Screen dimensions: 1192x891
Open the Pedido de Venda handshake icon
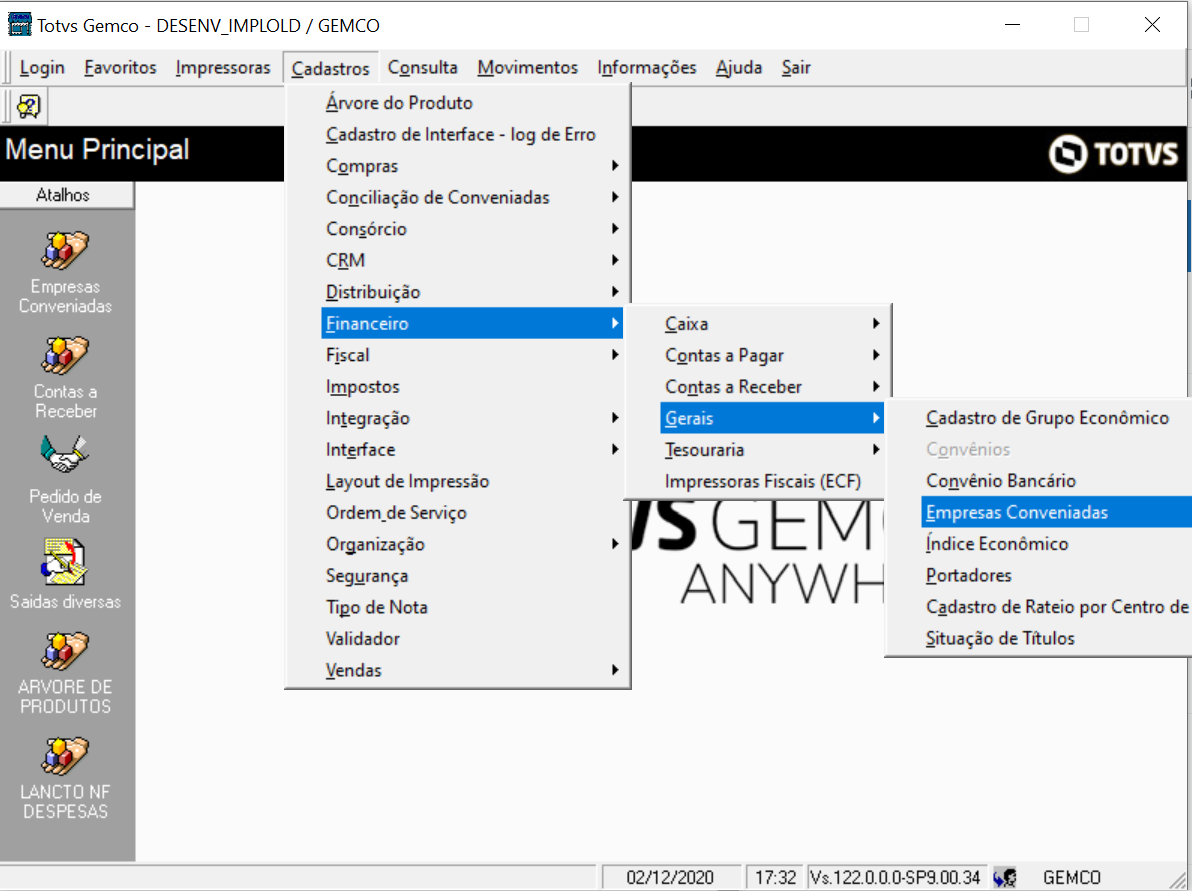tap(65, 455)
